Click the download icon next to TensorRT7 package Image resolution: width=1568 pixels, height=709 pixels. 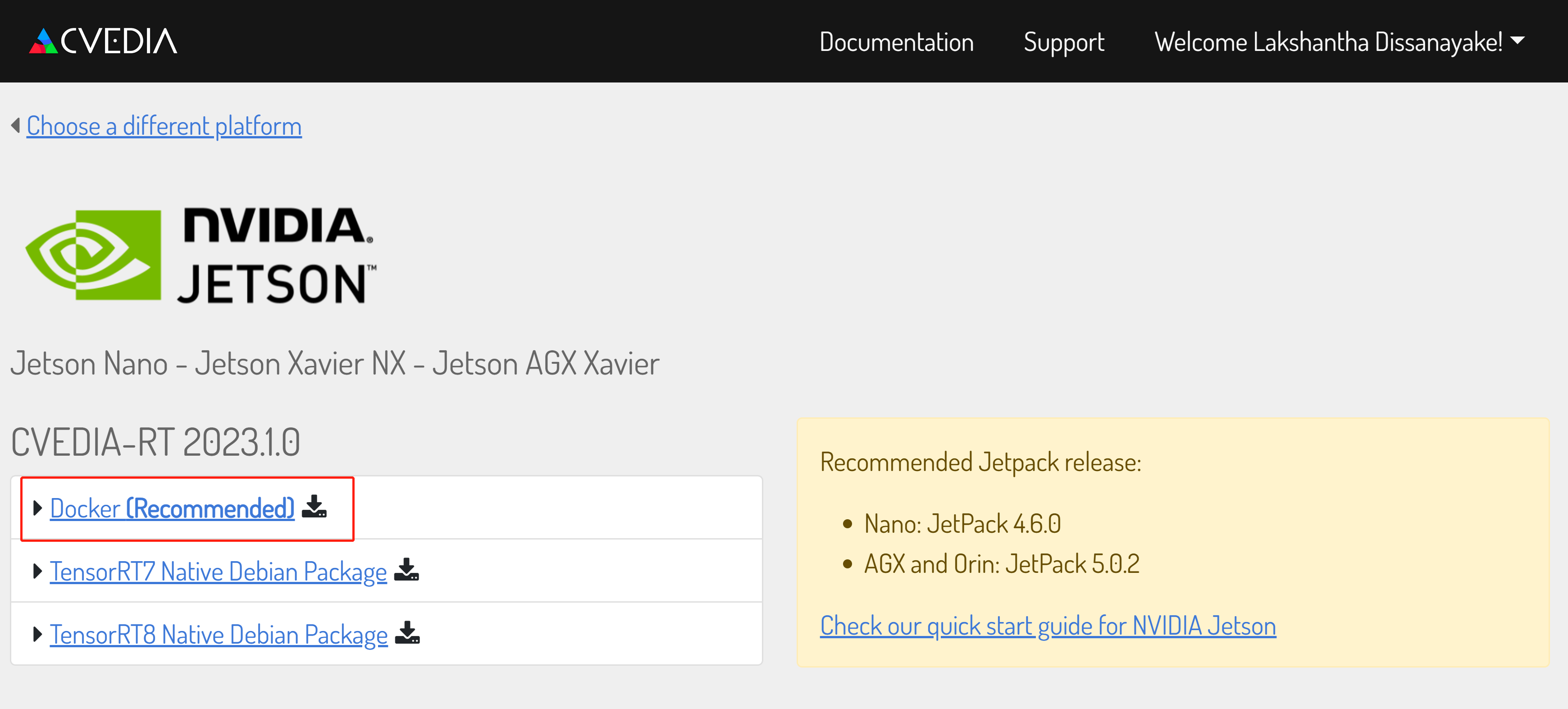coord(406,570)
